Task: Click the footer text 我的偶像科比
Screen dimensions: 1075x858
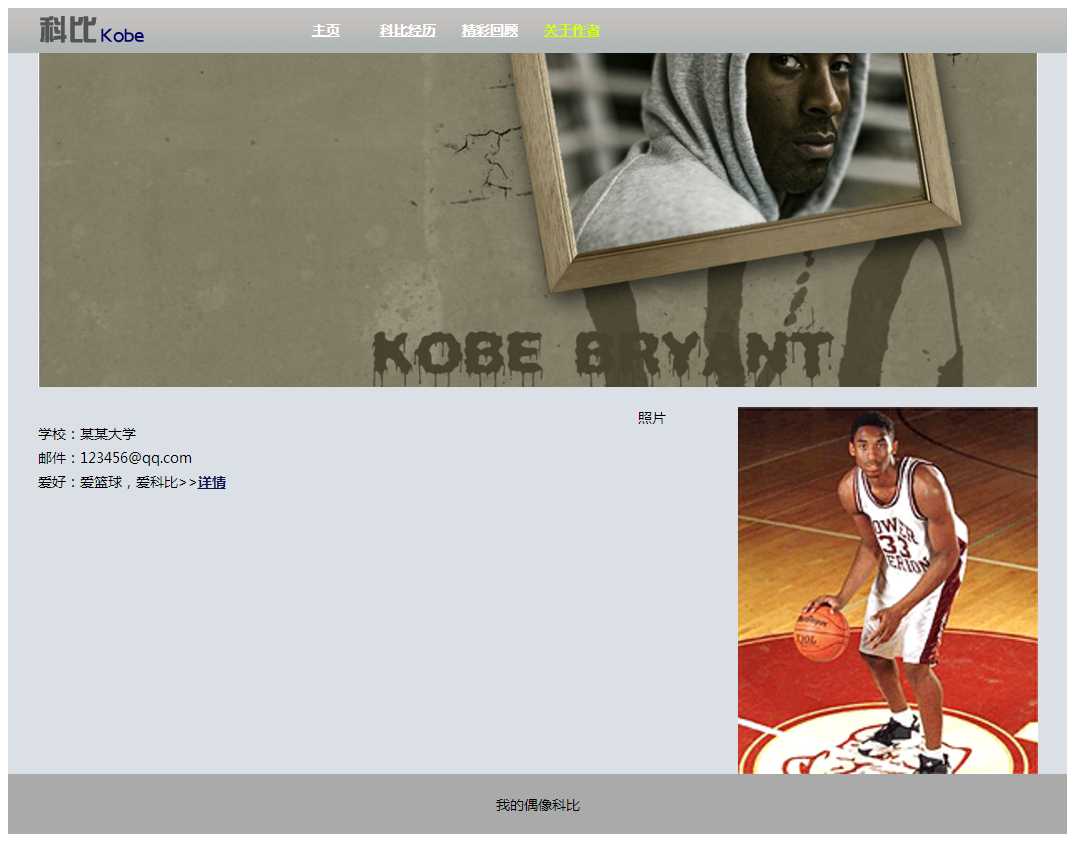Action: tap(537, 805)
